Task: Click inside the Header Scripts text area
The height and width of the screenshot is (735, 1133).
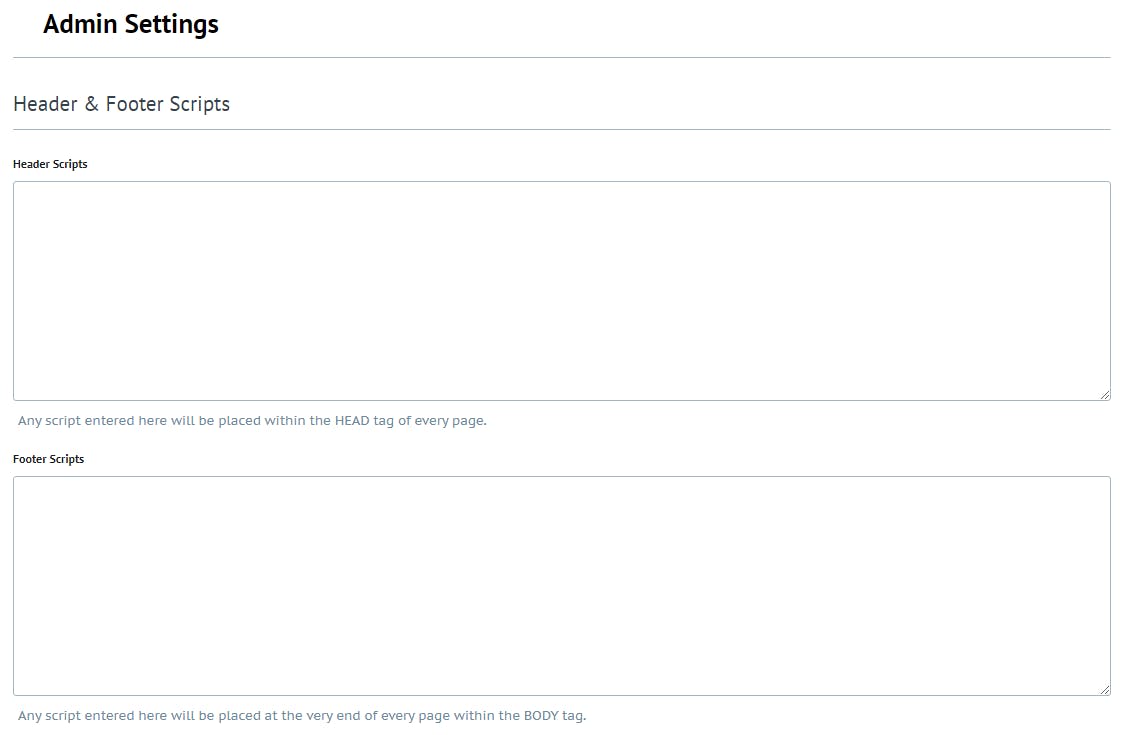Action: 561,290
